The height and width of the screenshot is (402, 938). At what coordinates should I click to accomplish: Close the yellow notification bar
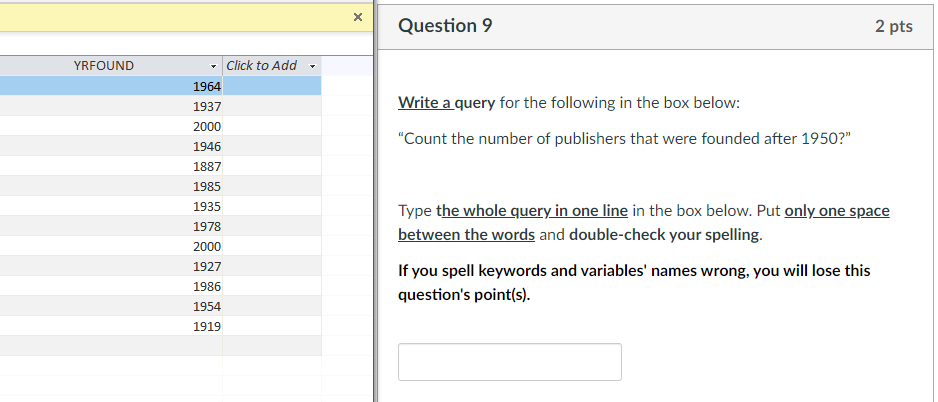coord(358,17)
